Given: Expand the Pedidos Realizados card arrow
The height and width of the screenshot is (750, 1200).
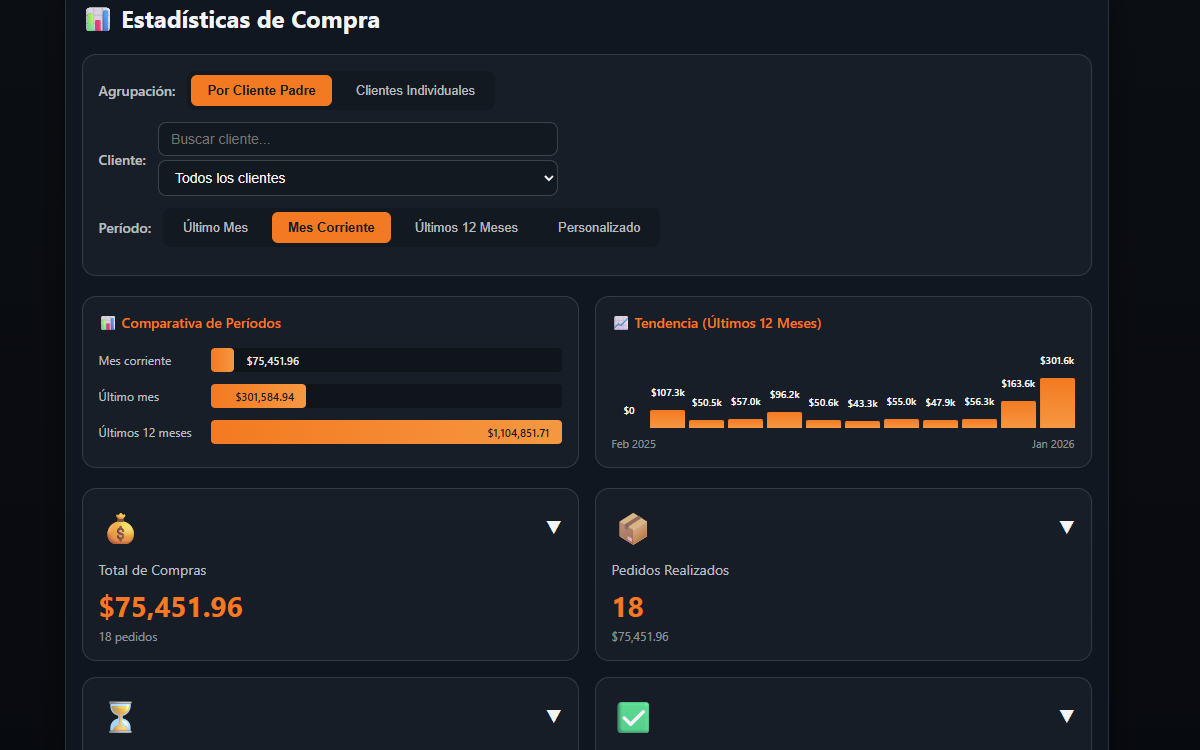Looking at the screenshot, I should tap(1067, 527).
